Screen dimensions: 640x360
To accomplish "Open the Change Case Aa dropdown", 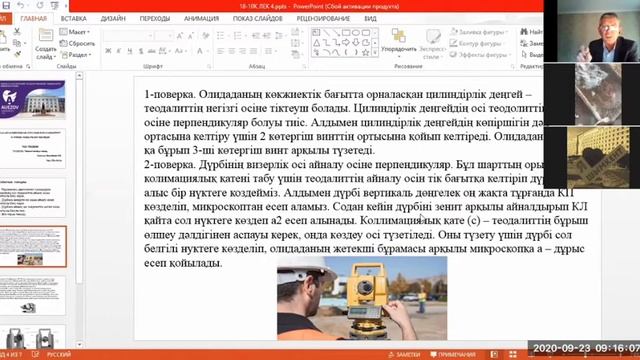I will tap(180, 51).
